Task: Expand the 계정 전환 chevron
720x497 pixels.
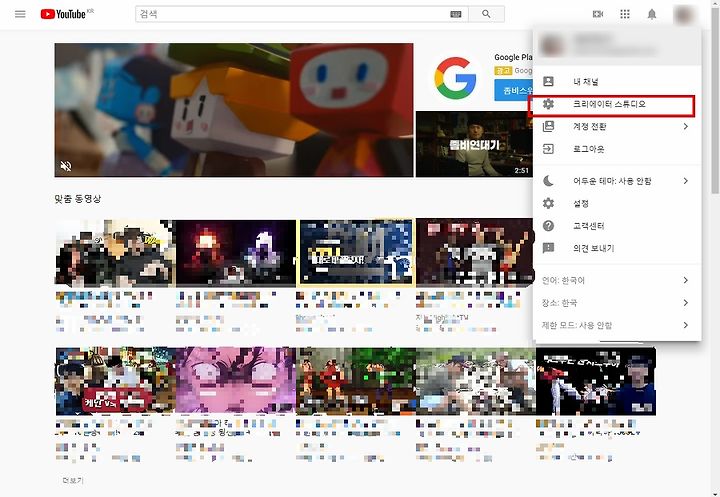Action: click(686, 126)
